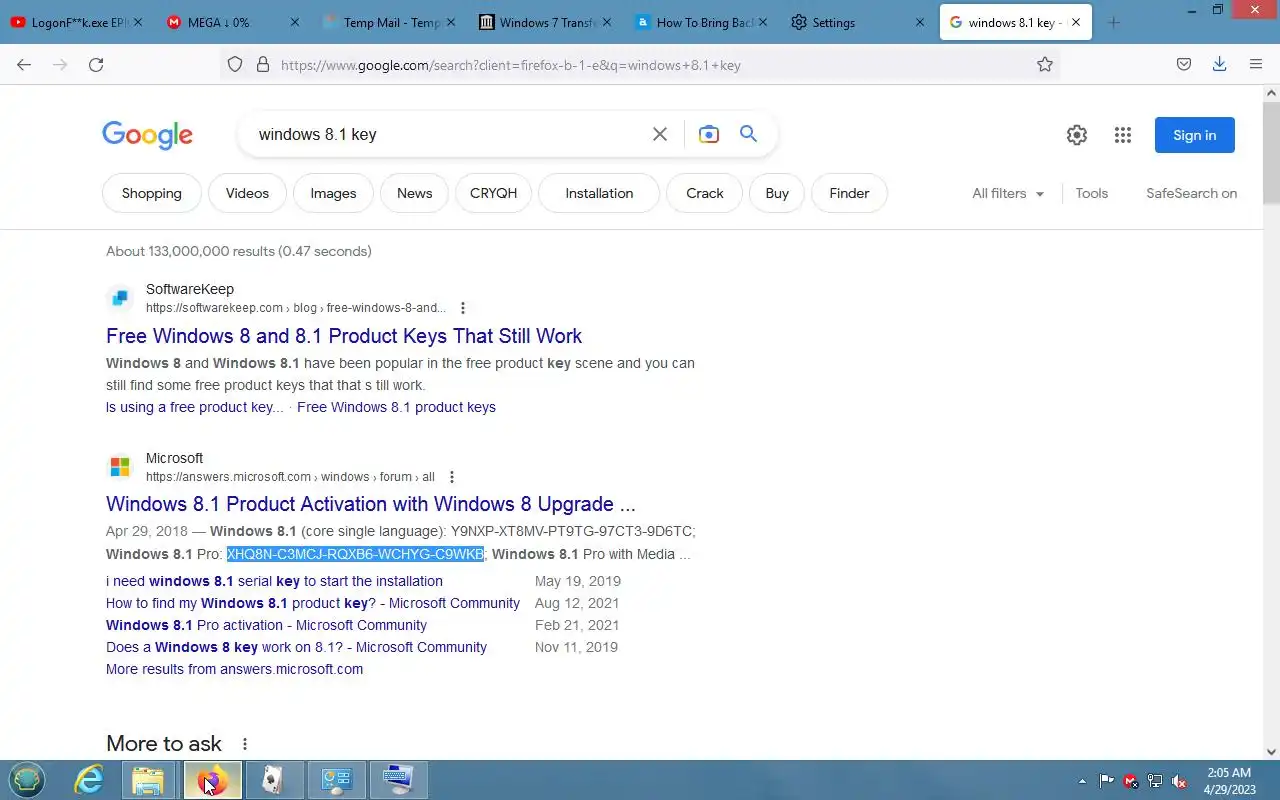Open Windows 8.1 Product Activation result
This screenshot has height=800, width=1280.
point(371,504)
